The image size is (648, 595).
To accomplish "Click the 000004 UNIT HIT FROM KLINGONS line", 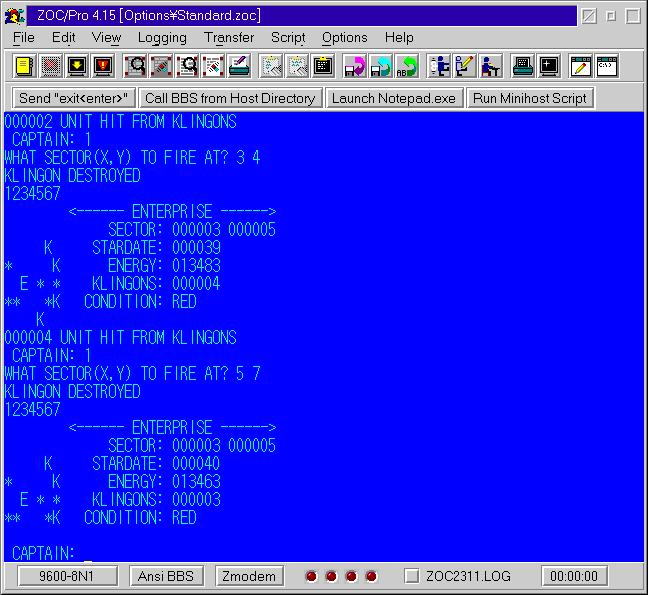I will (x=120, y=338).
